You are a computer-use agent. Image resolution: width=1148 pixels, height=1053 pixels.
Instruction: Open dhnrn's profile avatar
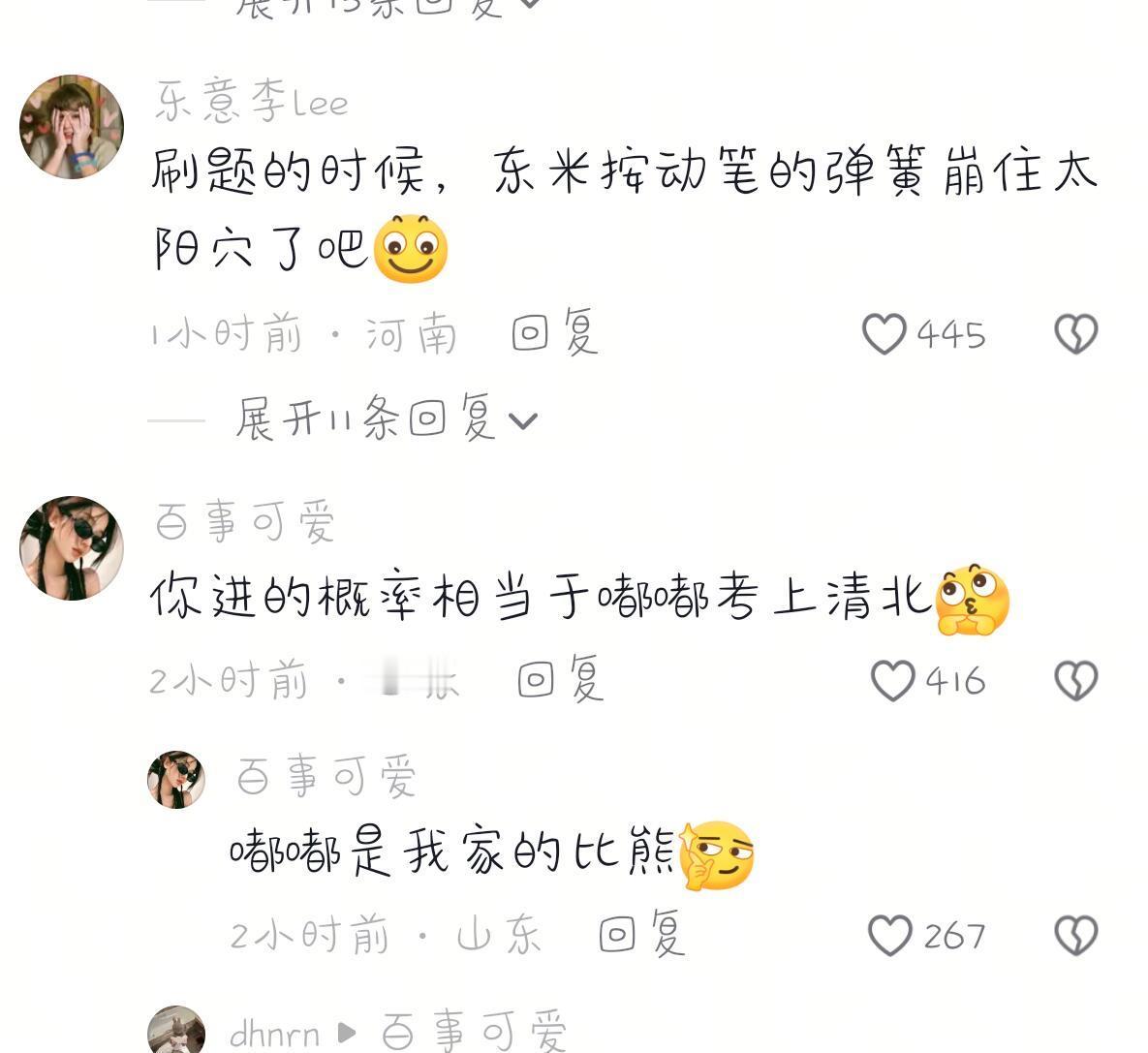(176, 1030)
